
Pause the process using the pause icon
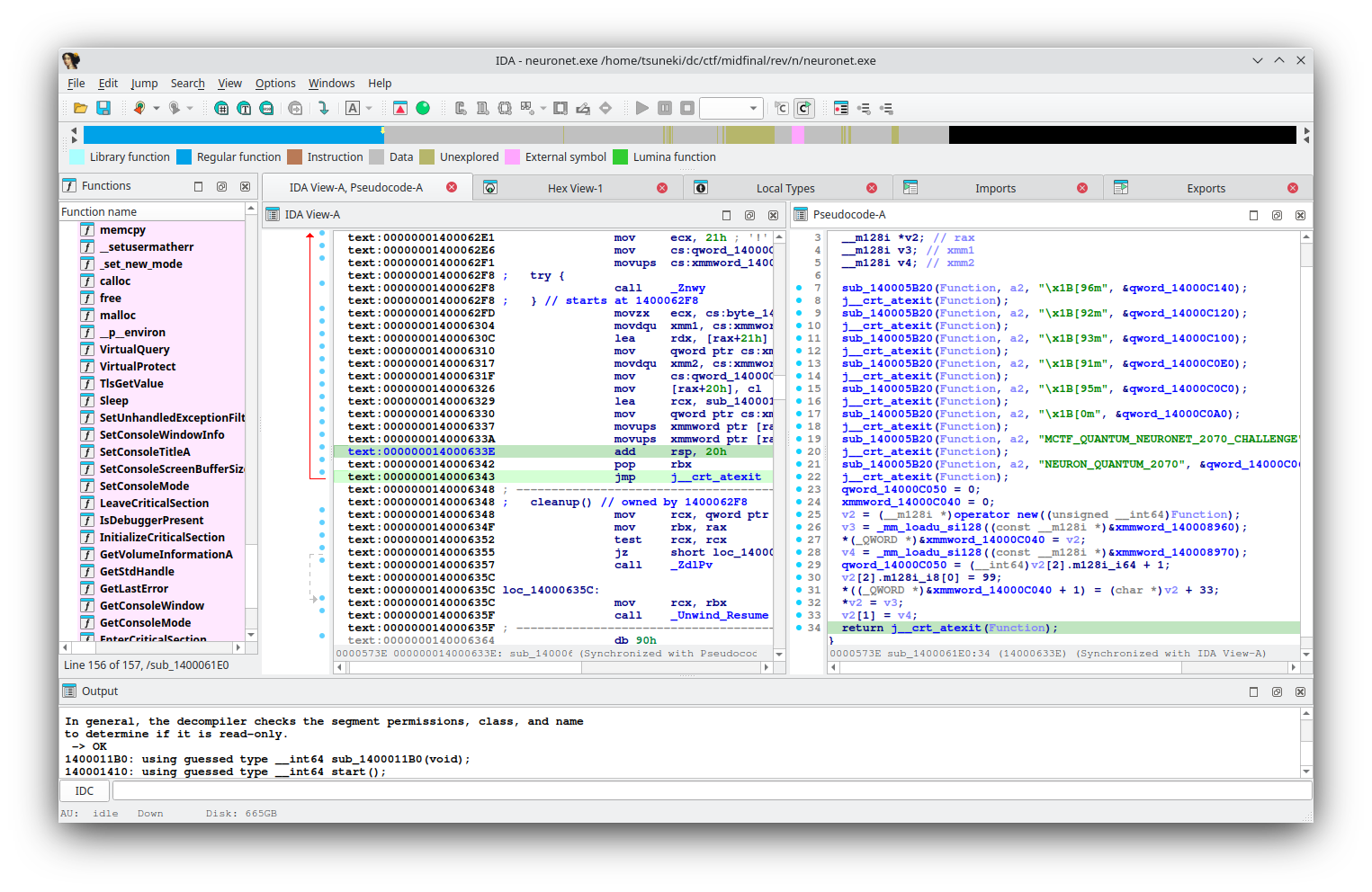pos(663,108)
